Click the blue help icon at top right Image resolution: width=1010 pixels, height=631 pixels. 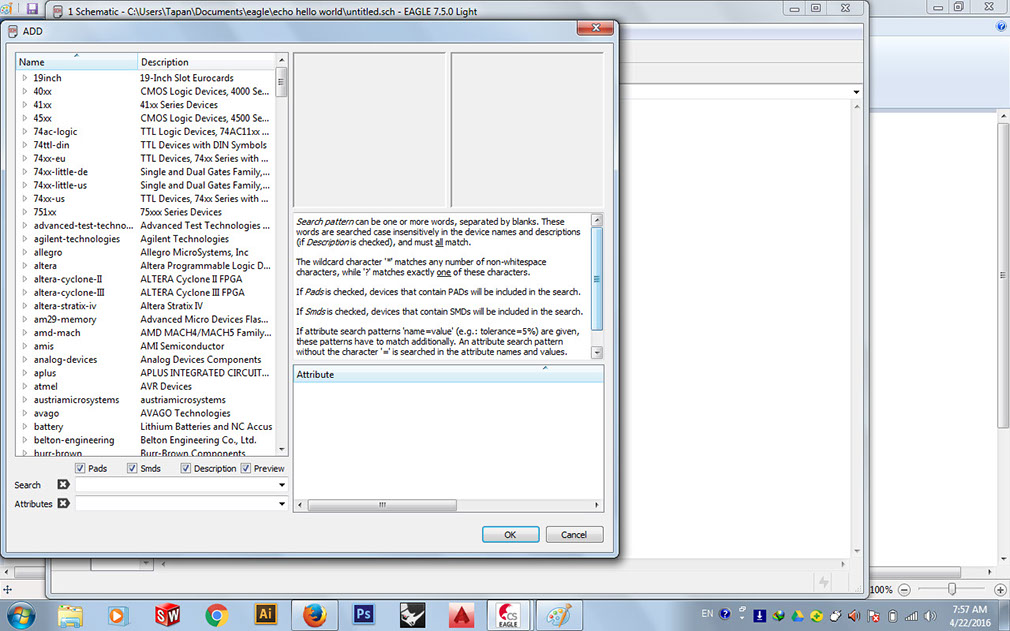pyautogui.click(x=1002, y=26)
